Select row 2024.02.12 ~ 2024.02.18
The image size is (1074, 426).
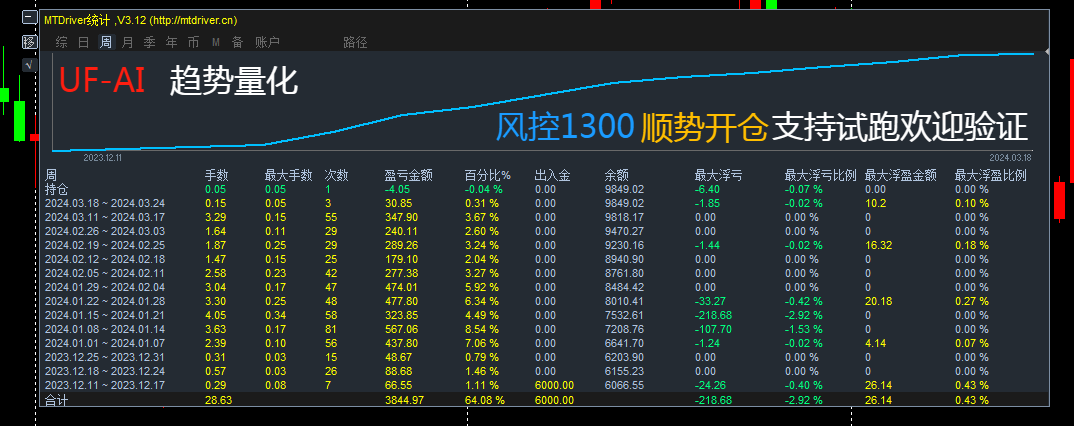click(105, 259)
